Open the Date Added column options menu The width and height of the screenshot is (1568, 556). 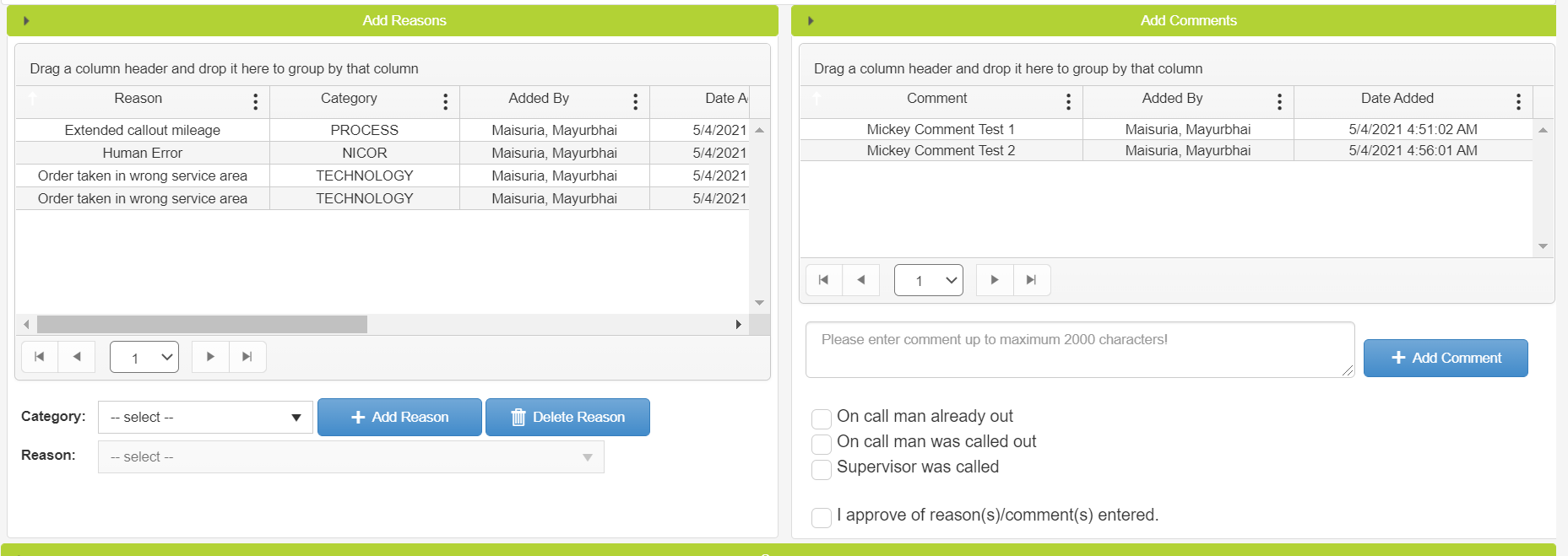click(x=1518, y=102)
